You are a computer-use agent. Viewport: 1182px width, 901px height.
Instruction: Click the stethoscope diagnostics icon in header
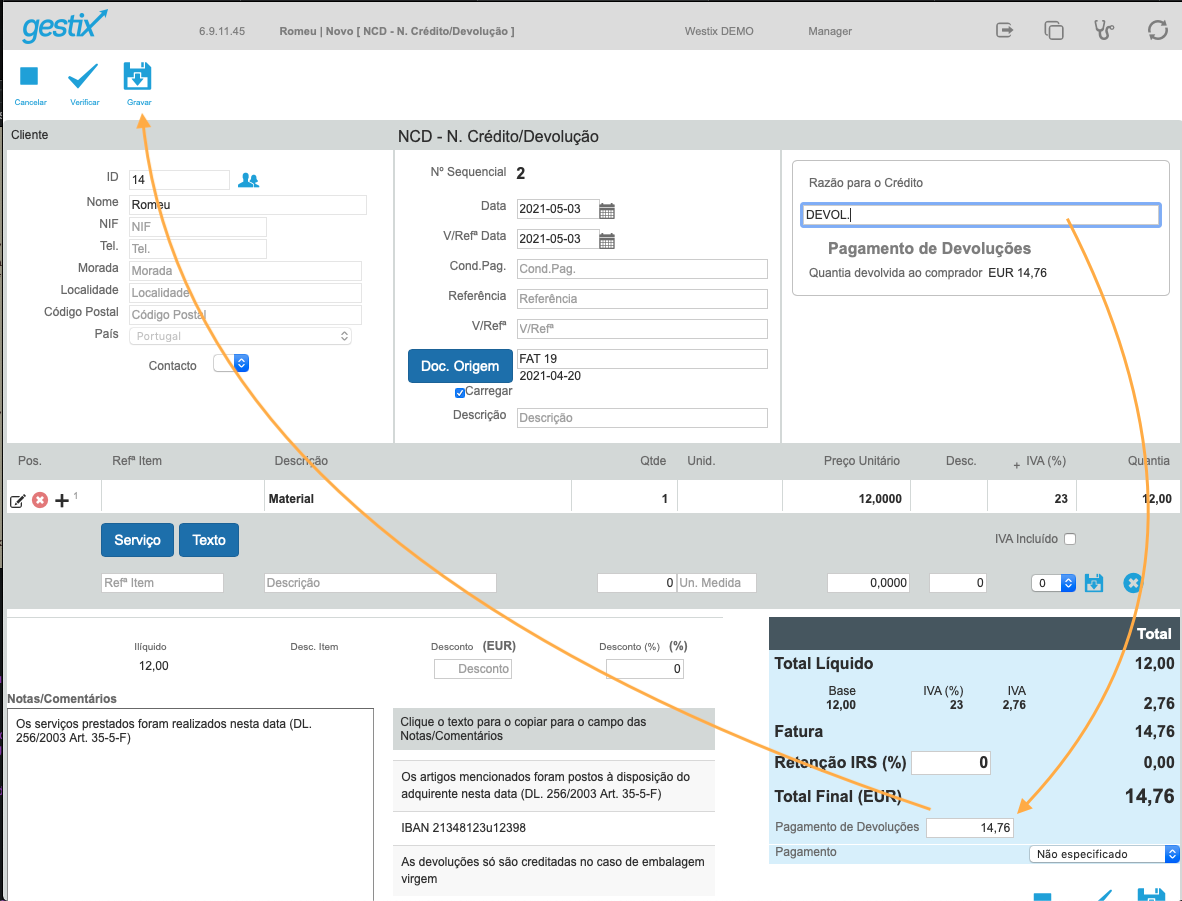pos(1104,30)
